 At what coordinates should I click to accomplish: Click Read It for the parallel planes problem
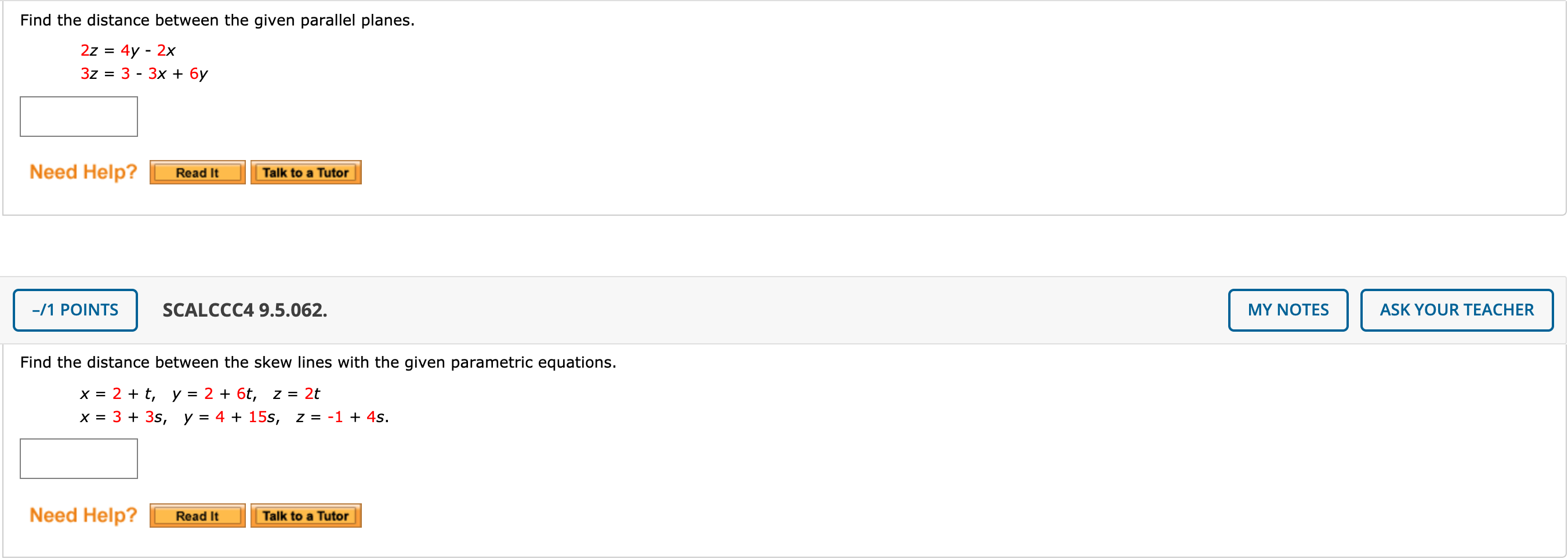coord(196,172)
